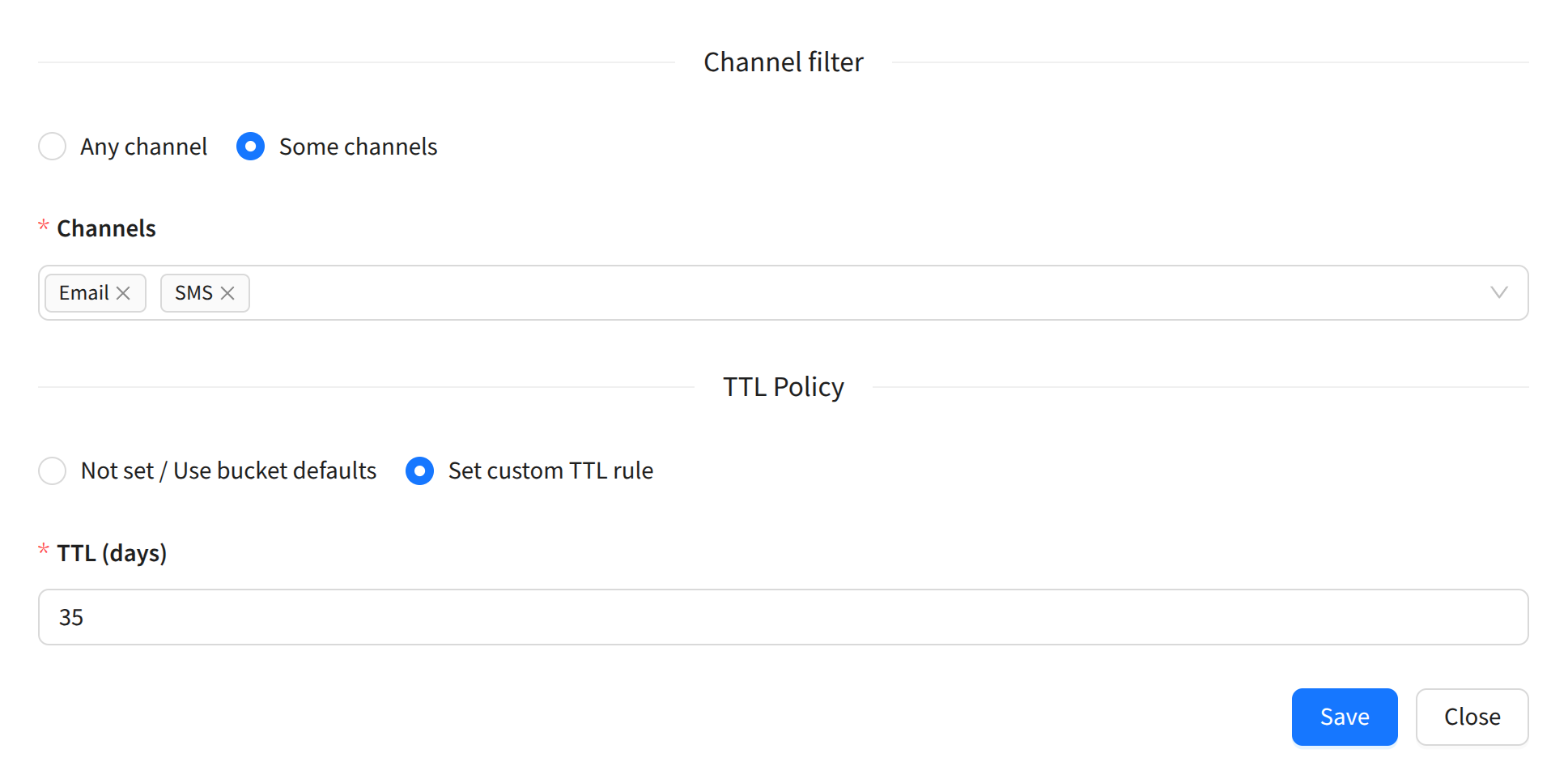This screenshot has width=1568, height=779.
Task: Expand the Channels dropdown arrow
Action: (1498, 292)
